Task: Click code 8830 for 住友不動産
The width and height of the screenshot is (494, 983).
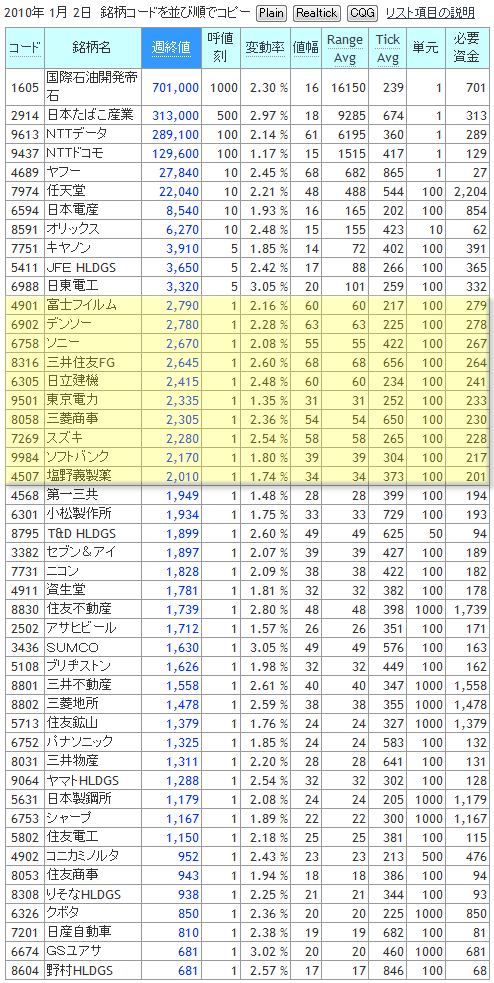Action: pyautogui.click(x=25, y=609)
